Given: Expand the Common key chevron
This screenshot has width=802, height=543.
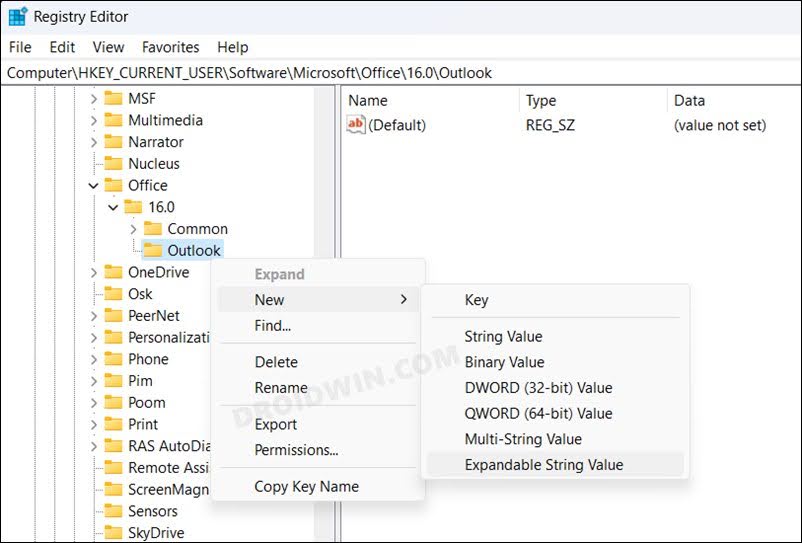Looking at the screenshot, I should [133, 229].
